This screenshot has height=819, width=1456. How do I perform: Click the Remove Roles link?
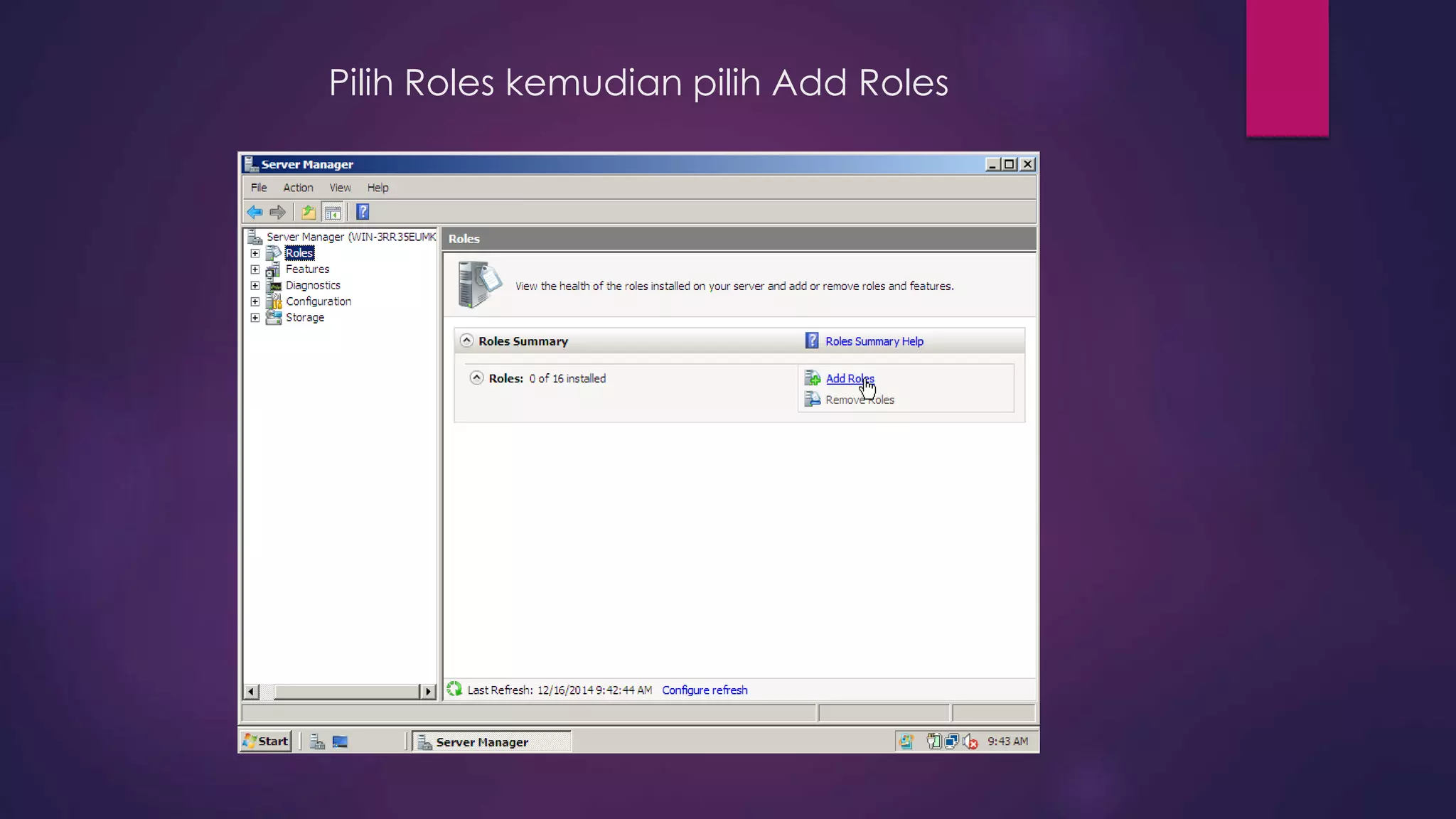pos(860,400)
